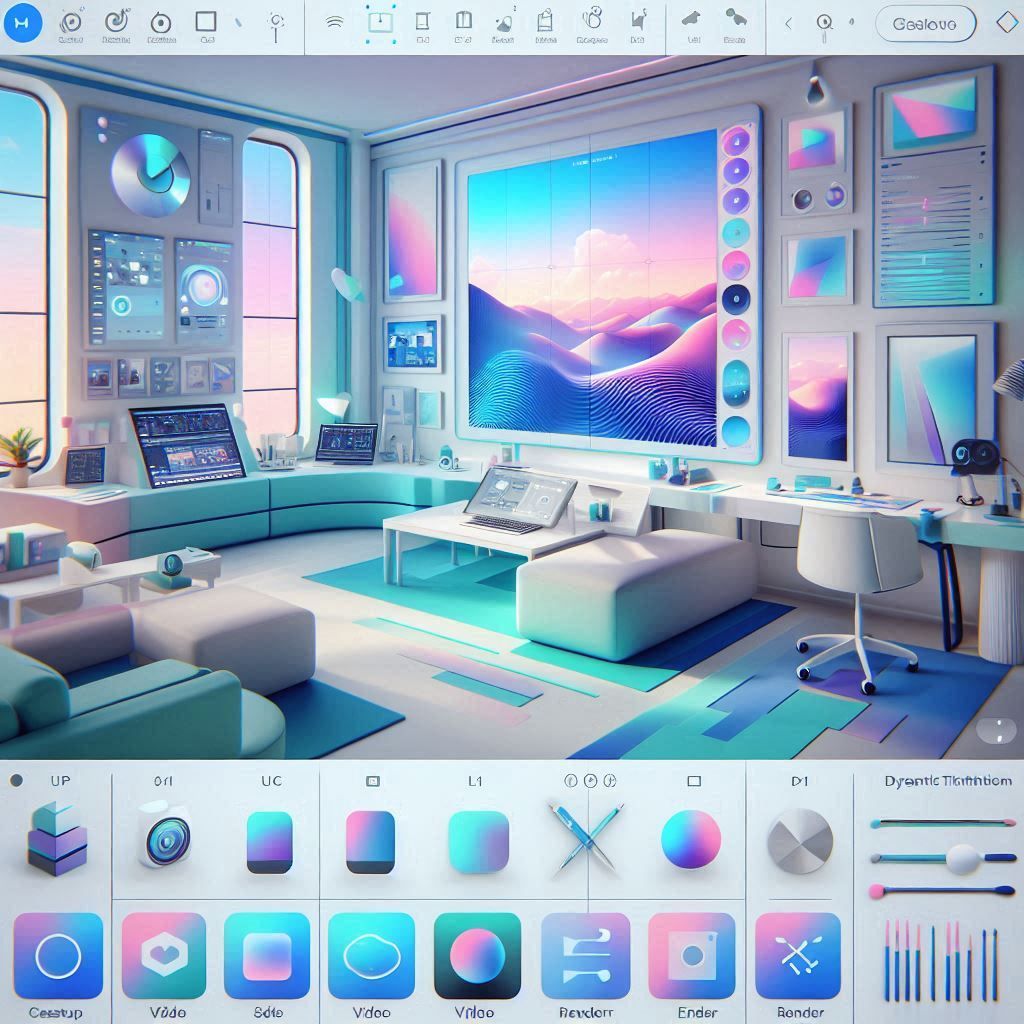
Task: Pick the pink-blue gradient sphere swatch
Action: pos(691,840)
